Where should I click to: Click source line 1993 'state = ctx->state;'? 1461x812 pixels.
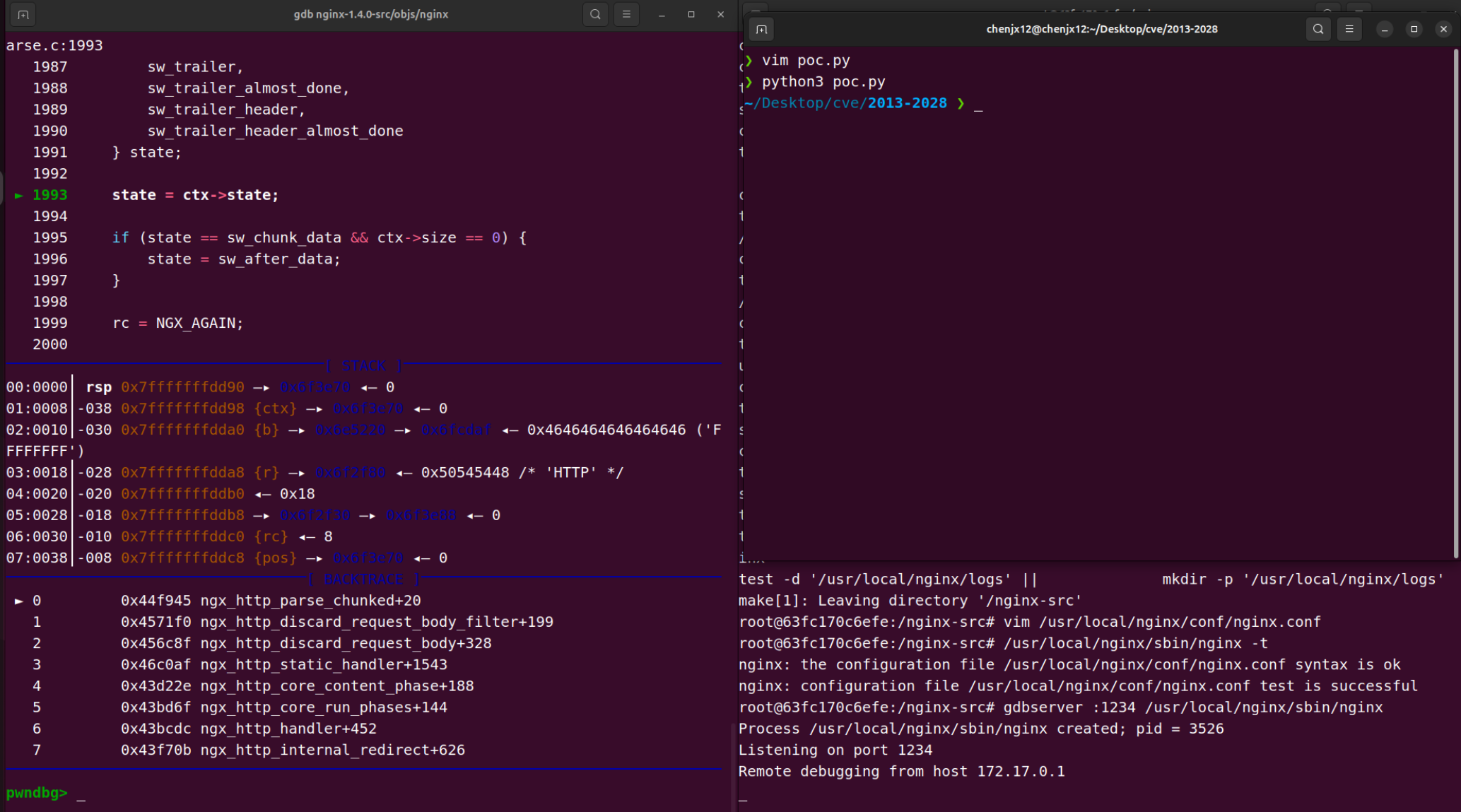coord(195,195)
